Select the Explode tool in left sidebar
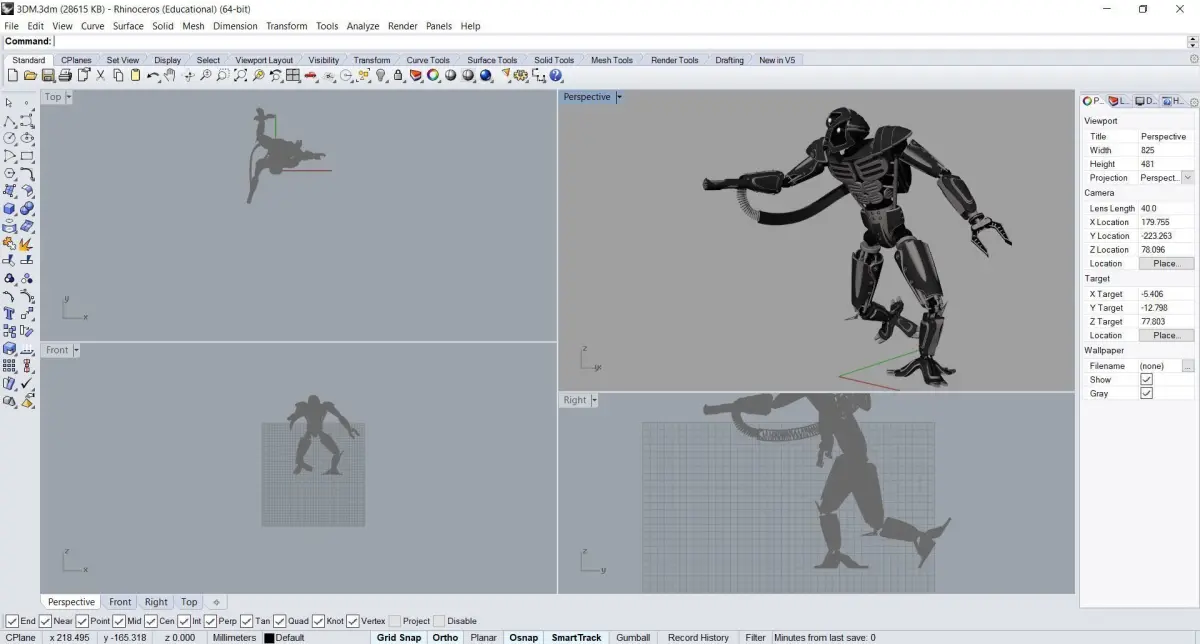 pyautogui.click(x=27, y=243)
